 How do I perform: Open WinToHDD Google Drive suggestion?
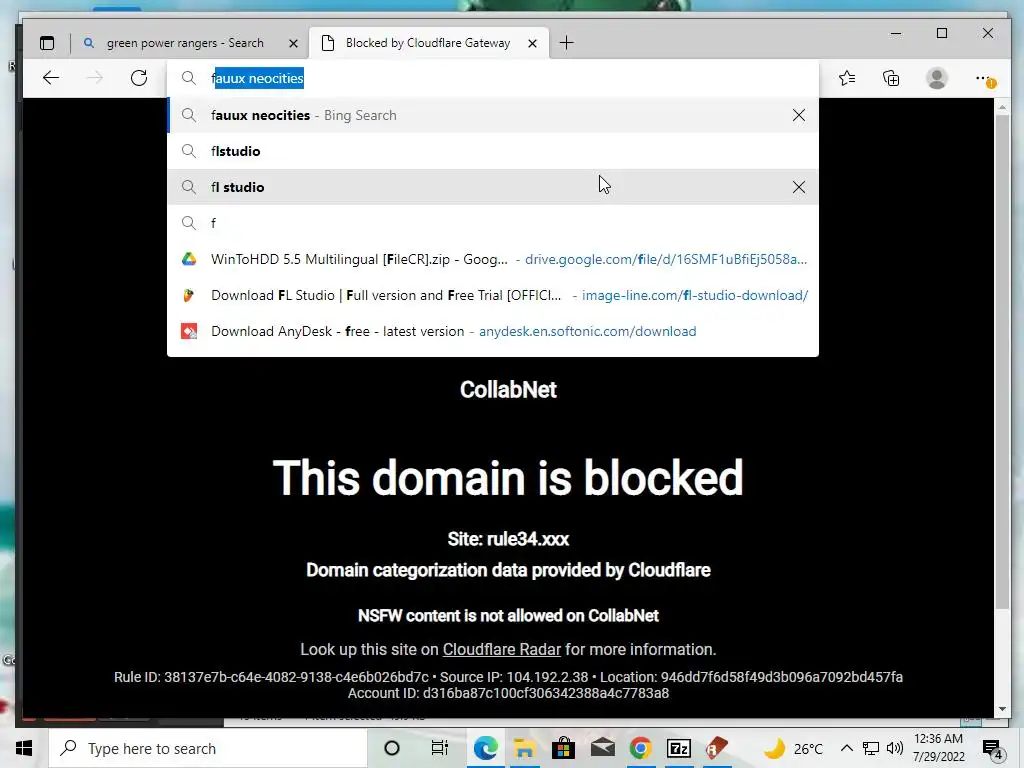pos(493,259)
